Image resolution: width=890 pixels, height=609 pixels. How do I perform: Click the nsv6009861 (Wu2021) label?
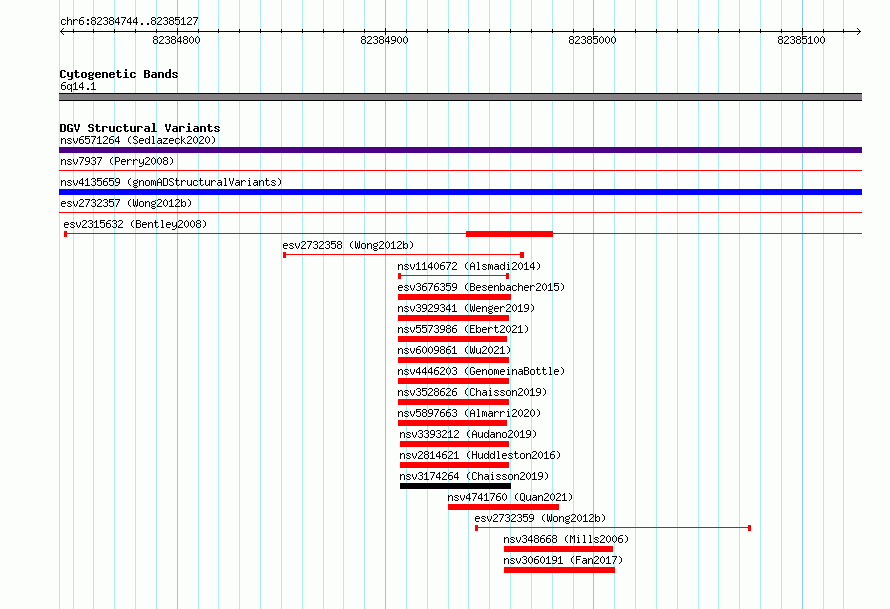coord(454,350)
